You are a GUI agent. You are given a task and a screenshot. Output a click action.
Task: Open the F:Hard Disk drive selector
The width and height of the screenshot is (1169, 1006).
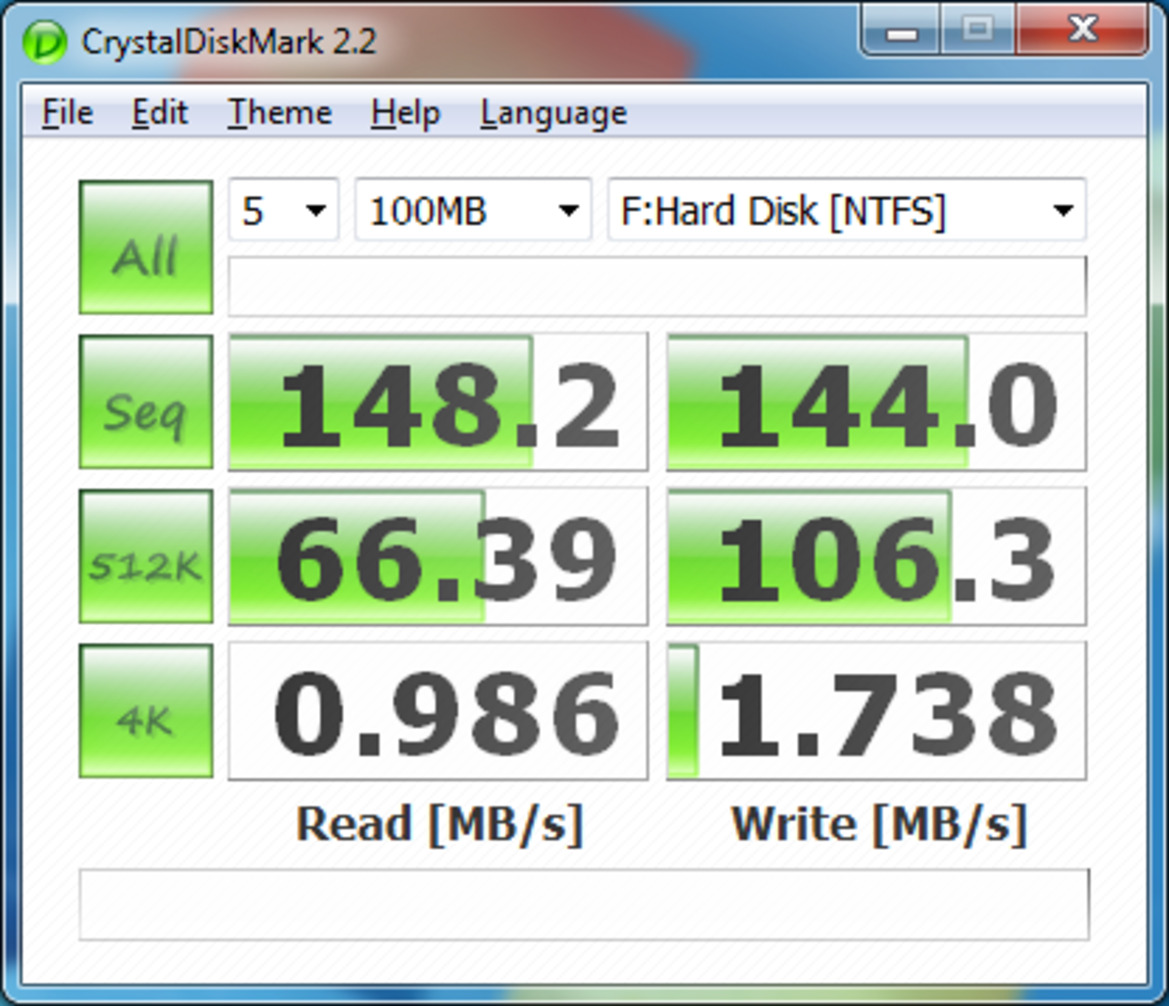(847, 210)
